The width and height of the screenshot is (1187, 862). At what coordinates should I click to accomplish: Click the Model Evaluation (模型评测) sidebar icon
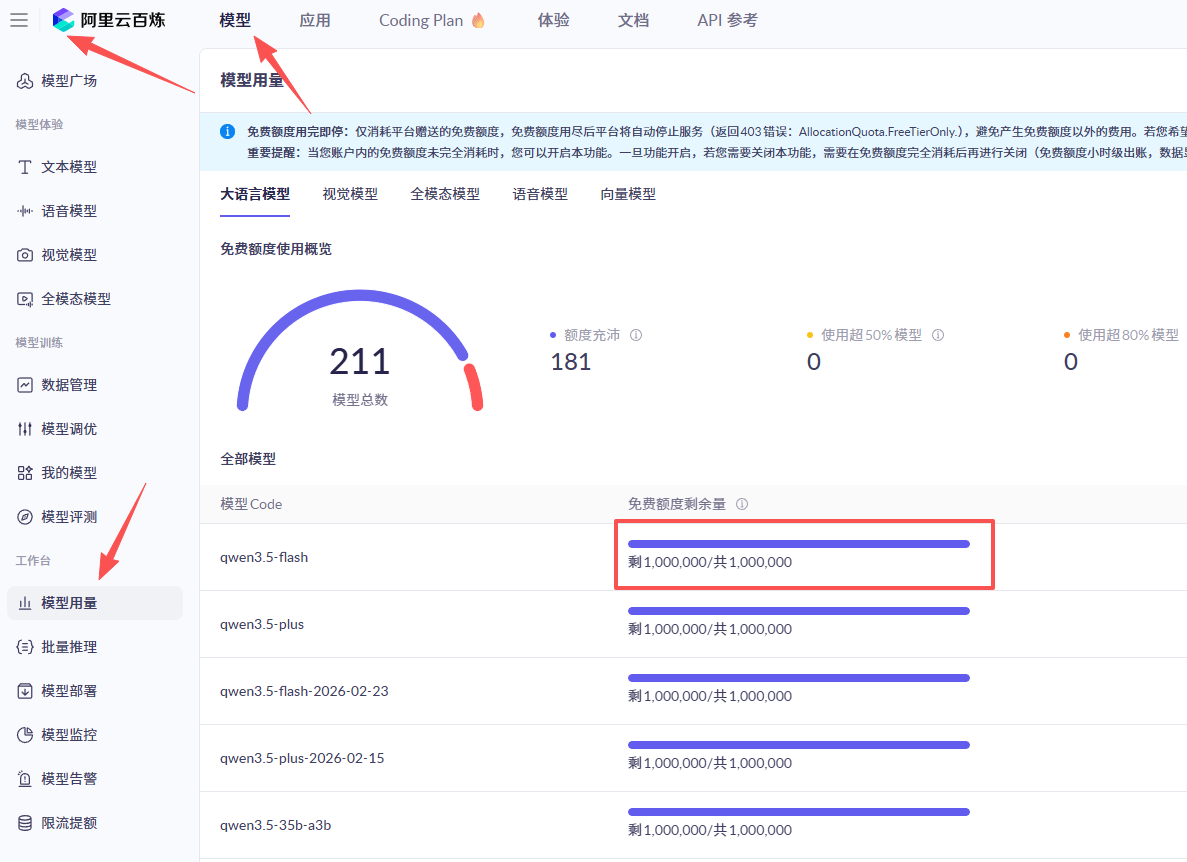pyautogui.click(x=25, y=517)
